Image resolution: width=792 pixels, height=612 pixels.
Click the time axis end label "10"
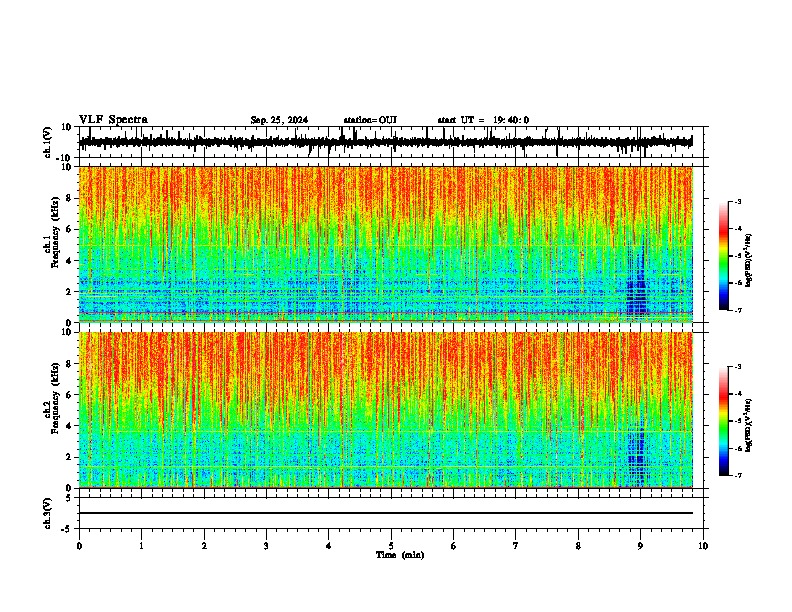pyautogui.click(x=703, y=546)
